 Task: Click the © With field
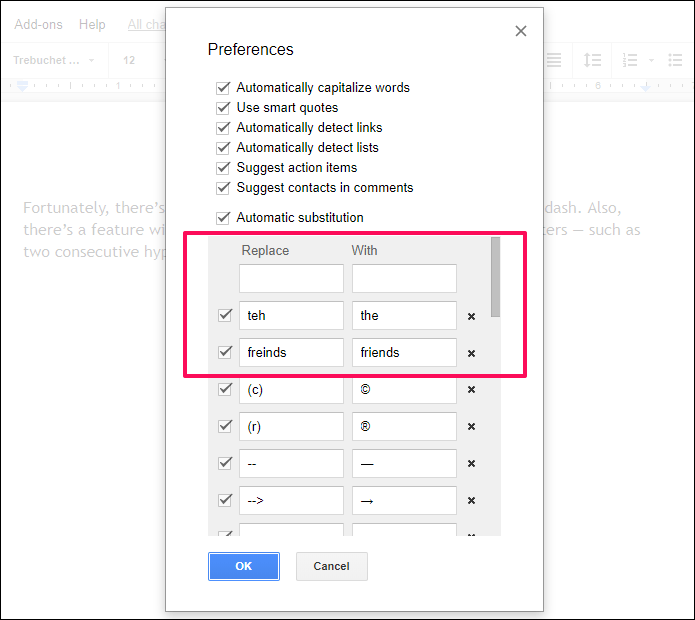click(x=404, y=390)
